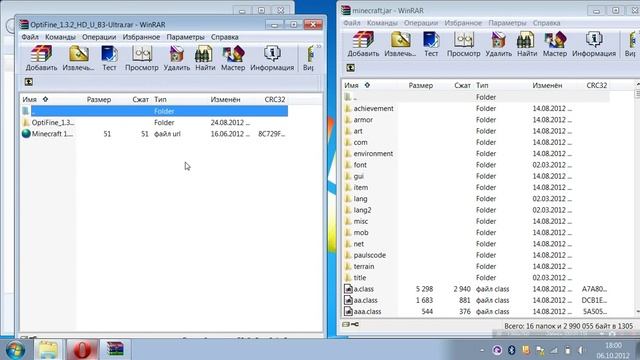Open Операции menu in OptiFine window
The width and height of the screenshot is (640, 360).
click(99, 37)
